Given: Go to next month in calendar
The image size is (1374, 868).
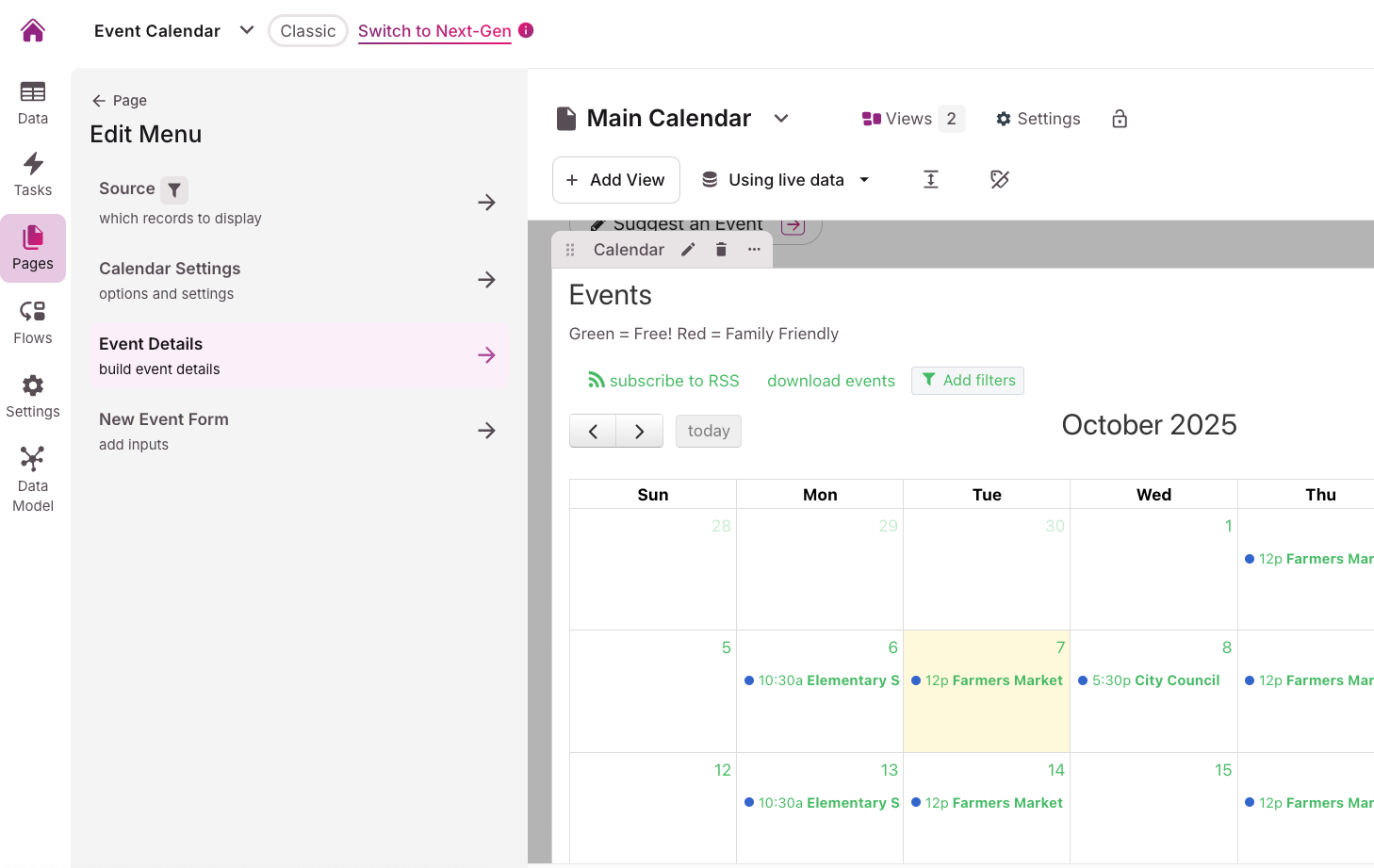Looking at the screenshot, I should pos(640,432).
